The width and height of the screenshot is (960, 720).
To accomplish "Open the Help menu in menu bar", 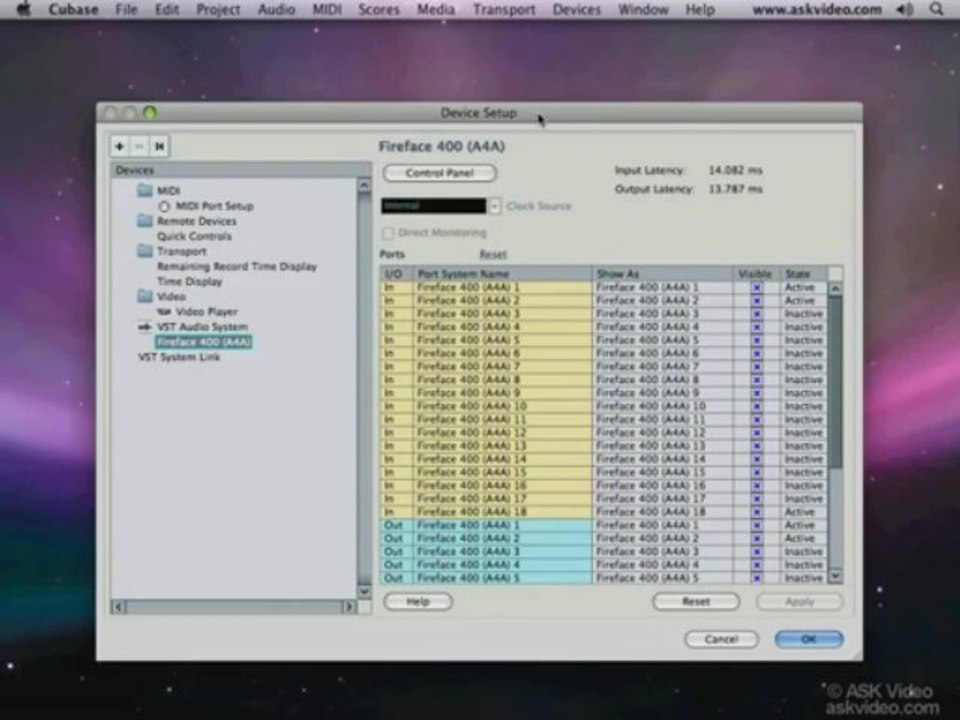I will click(700, 9).
